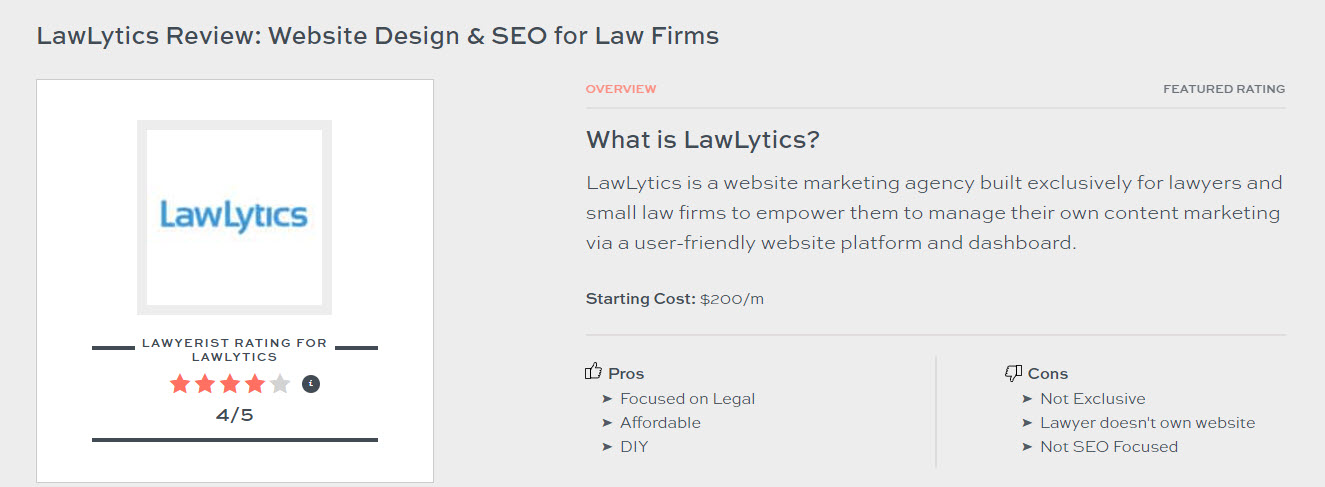This screenshot has width=1325, height=487.
Task: Click the Starting Cost $200/m text
Action: pyautogui.click(x=675, y=299)
